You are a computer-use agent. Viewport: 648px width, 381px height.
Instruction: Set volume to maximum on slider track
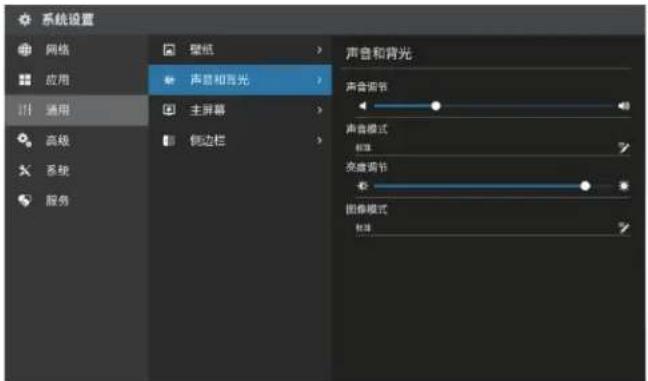(614, 106)
